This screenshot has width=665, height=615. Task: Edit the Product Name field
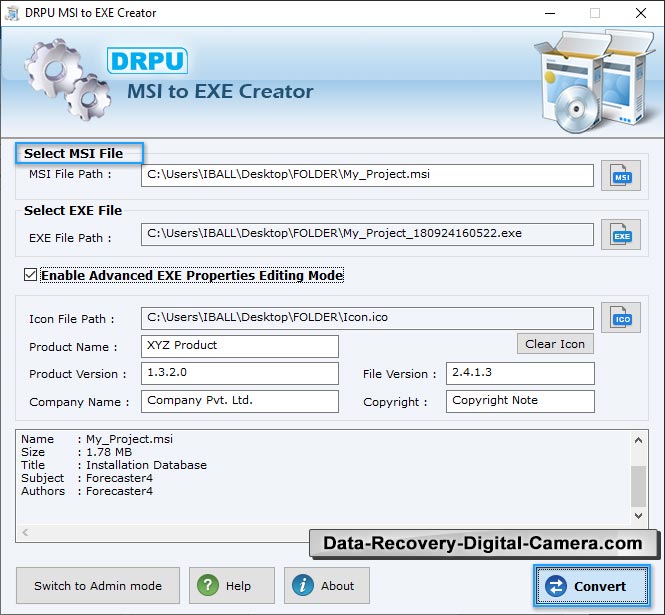[240, 347]
